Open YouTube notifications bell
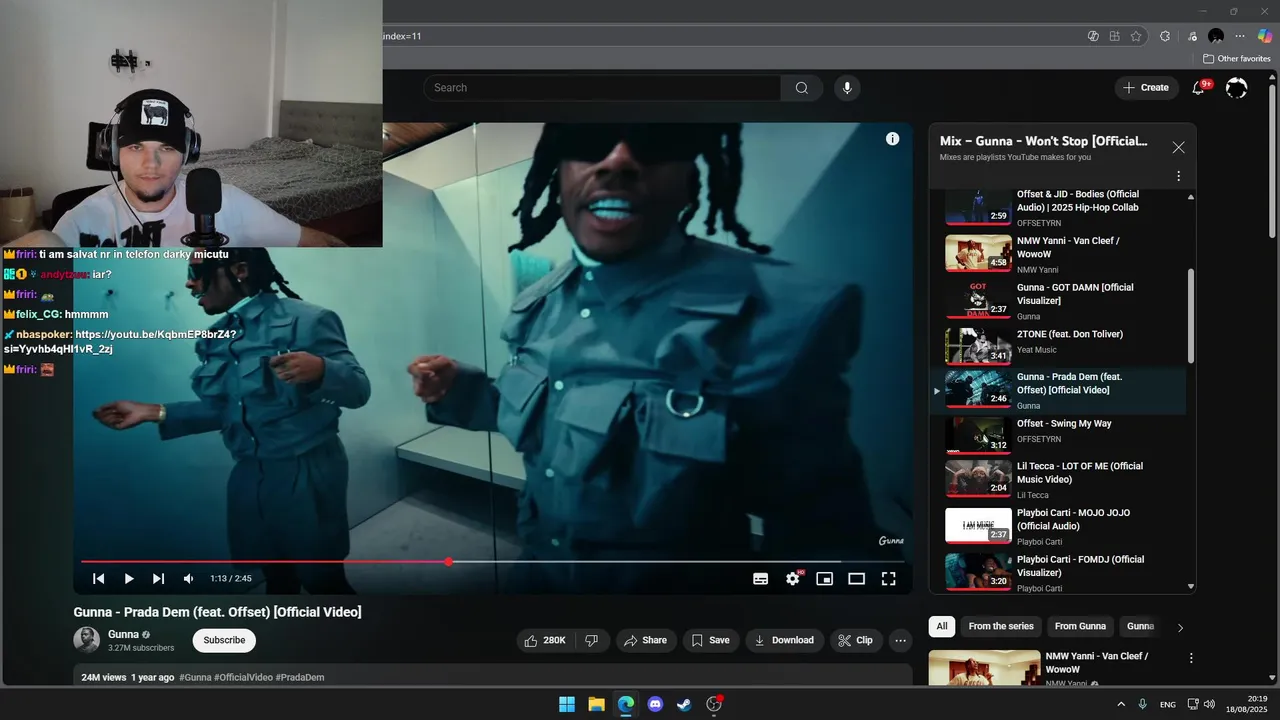This screenshot has height=720, width=1280. click(1198, 88)
